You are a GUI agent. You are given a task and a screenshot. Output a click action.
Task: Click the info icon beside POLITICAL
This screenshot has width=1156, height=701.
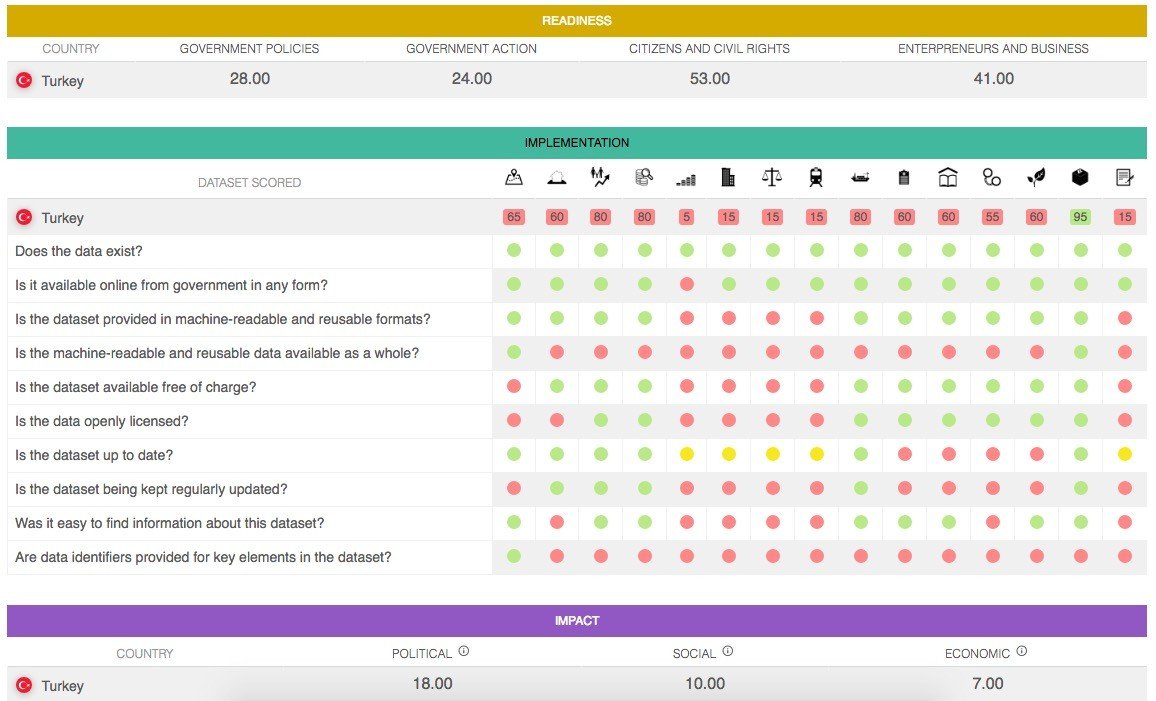tap(464, 651)
